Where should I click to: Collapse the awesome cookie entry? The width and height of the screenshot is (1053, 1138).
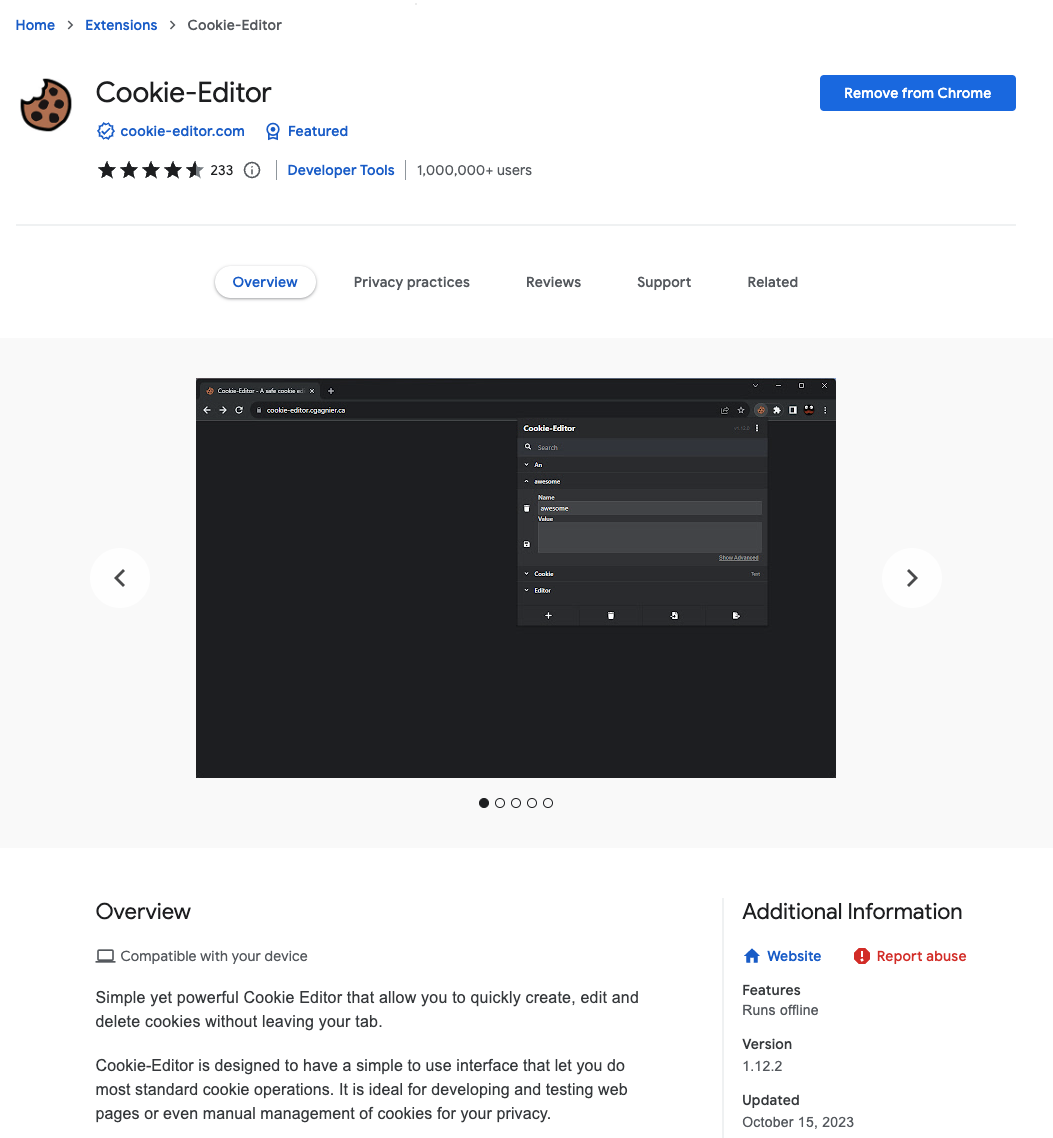[525, 481]
